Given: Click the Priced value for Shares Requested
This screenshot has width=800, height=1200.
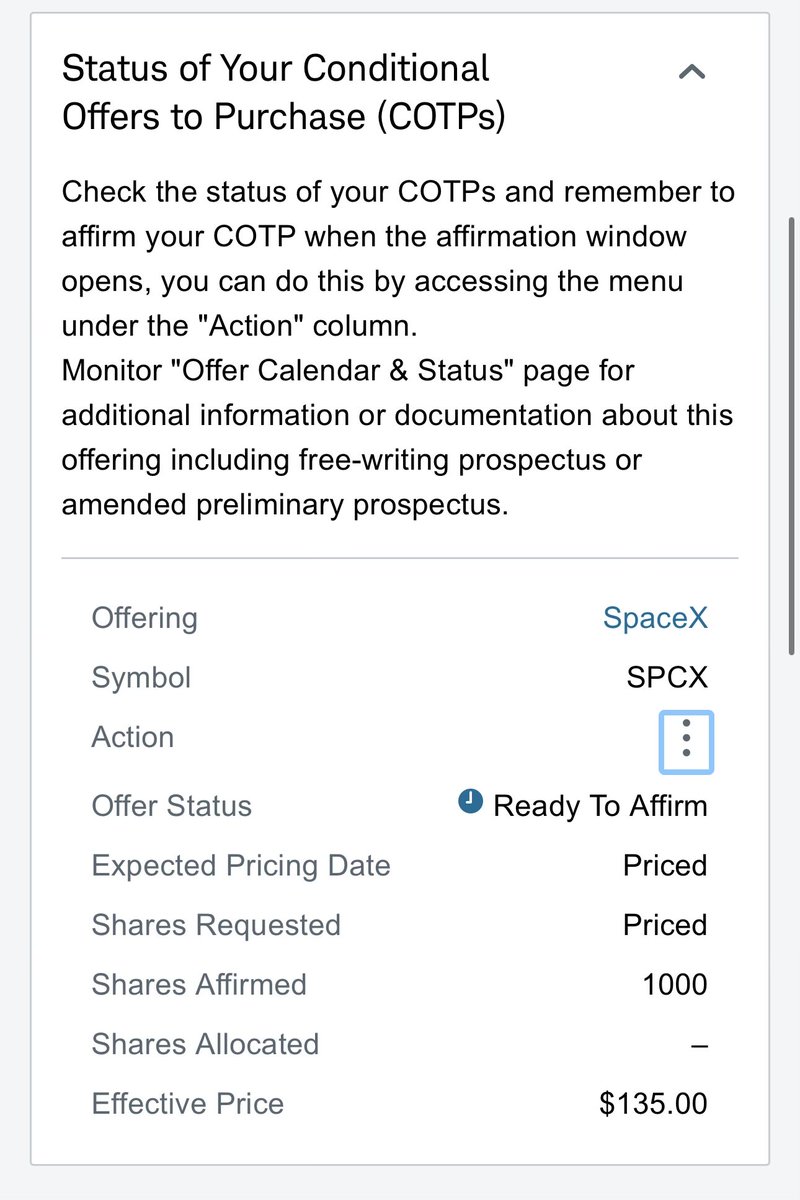Looking at the screenshot, I should 665,925.
